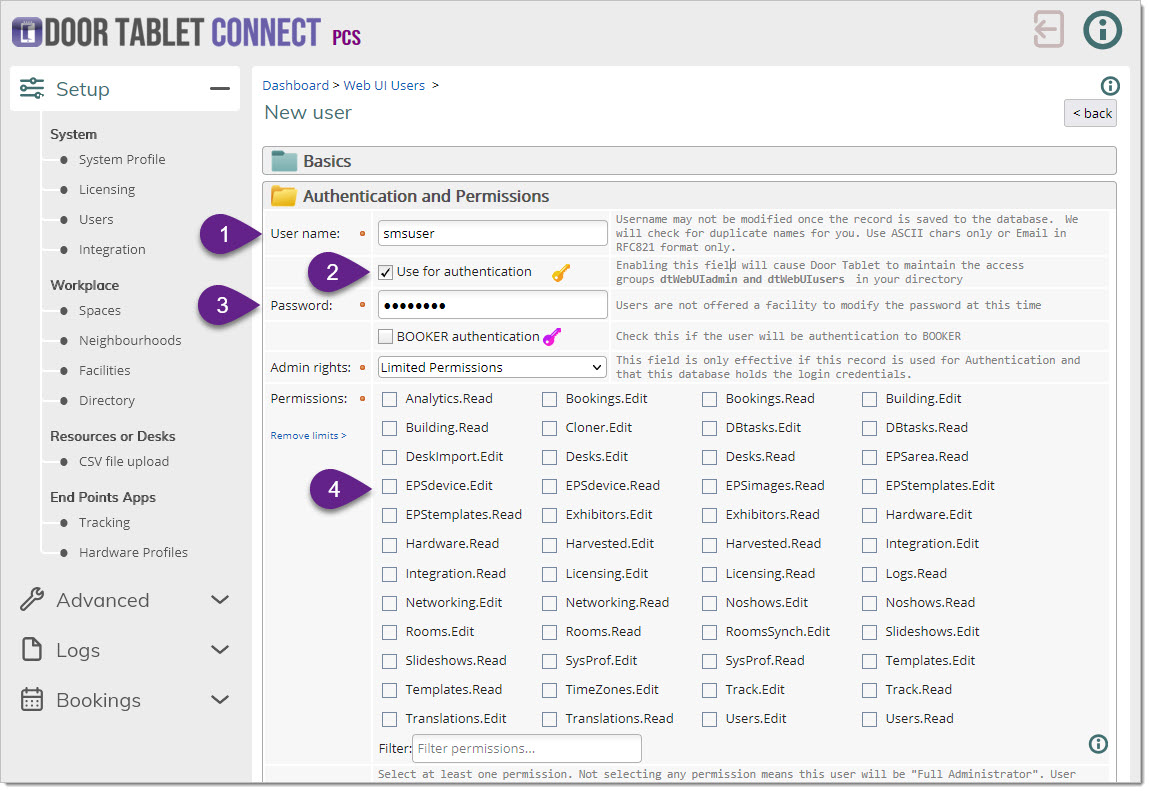Click the logout icon in the header
1149x791 pixels.
(x=1048, y=29)
